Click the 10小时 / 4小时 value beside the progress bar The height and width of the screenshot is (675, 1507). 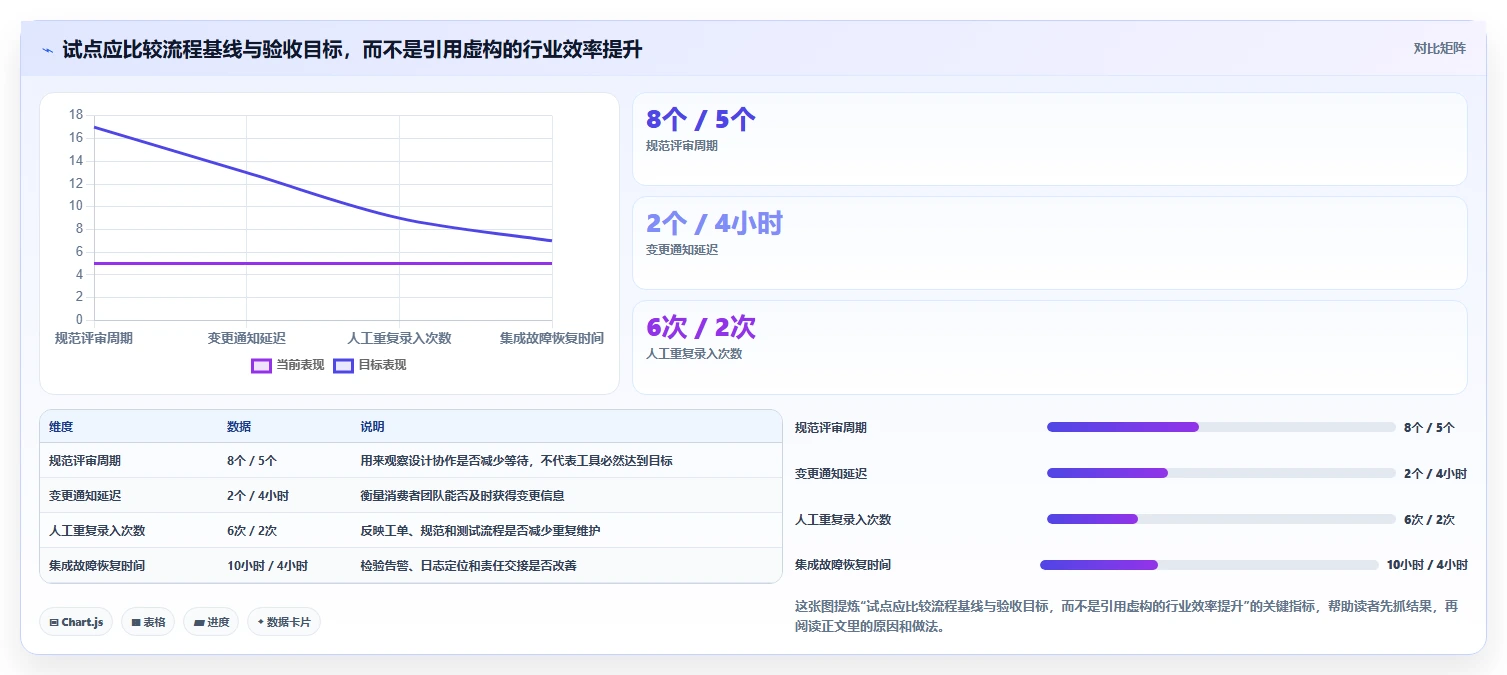click(x=1427, y=565)
